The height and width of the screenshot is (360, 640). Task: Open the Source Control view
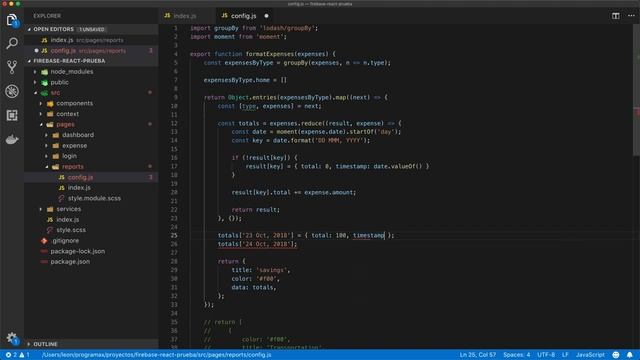[x=12, y=67]
